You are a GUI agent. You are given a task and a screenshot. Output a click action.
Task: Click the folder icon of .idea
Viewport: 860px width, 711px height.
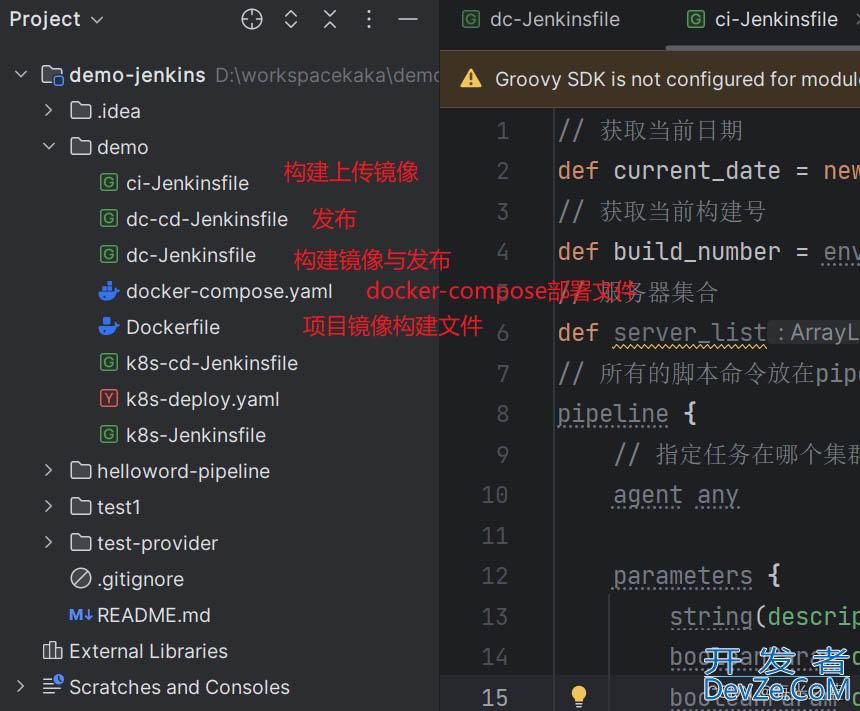tap(81, 110)
